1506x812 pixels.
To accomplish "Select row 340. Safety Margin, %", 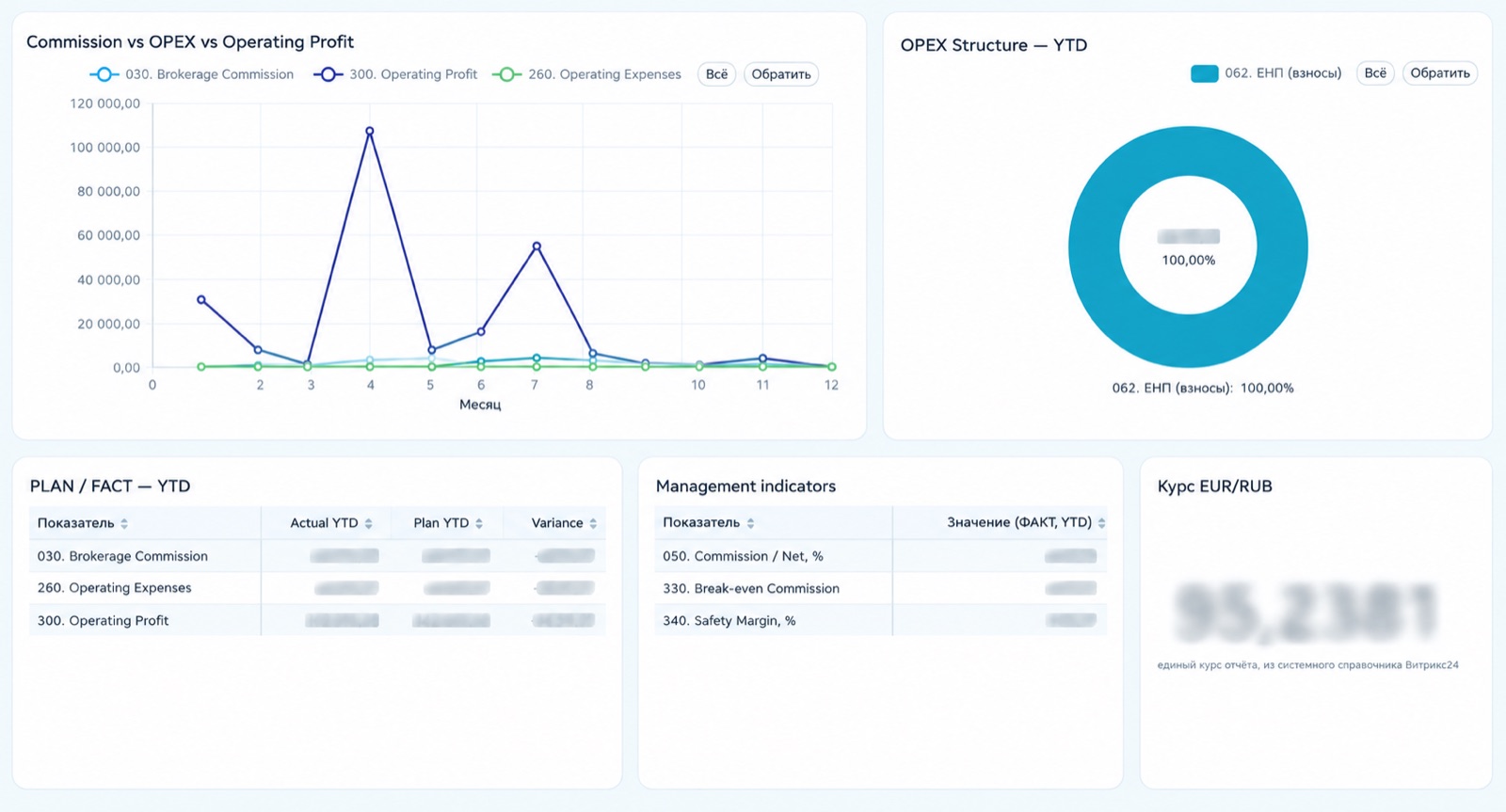I will coord(880,620).
